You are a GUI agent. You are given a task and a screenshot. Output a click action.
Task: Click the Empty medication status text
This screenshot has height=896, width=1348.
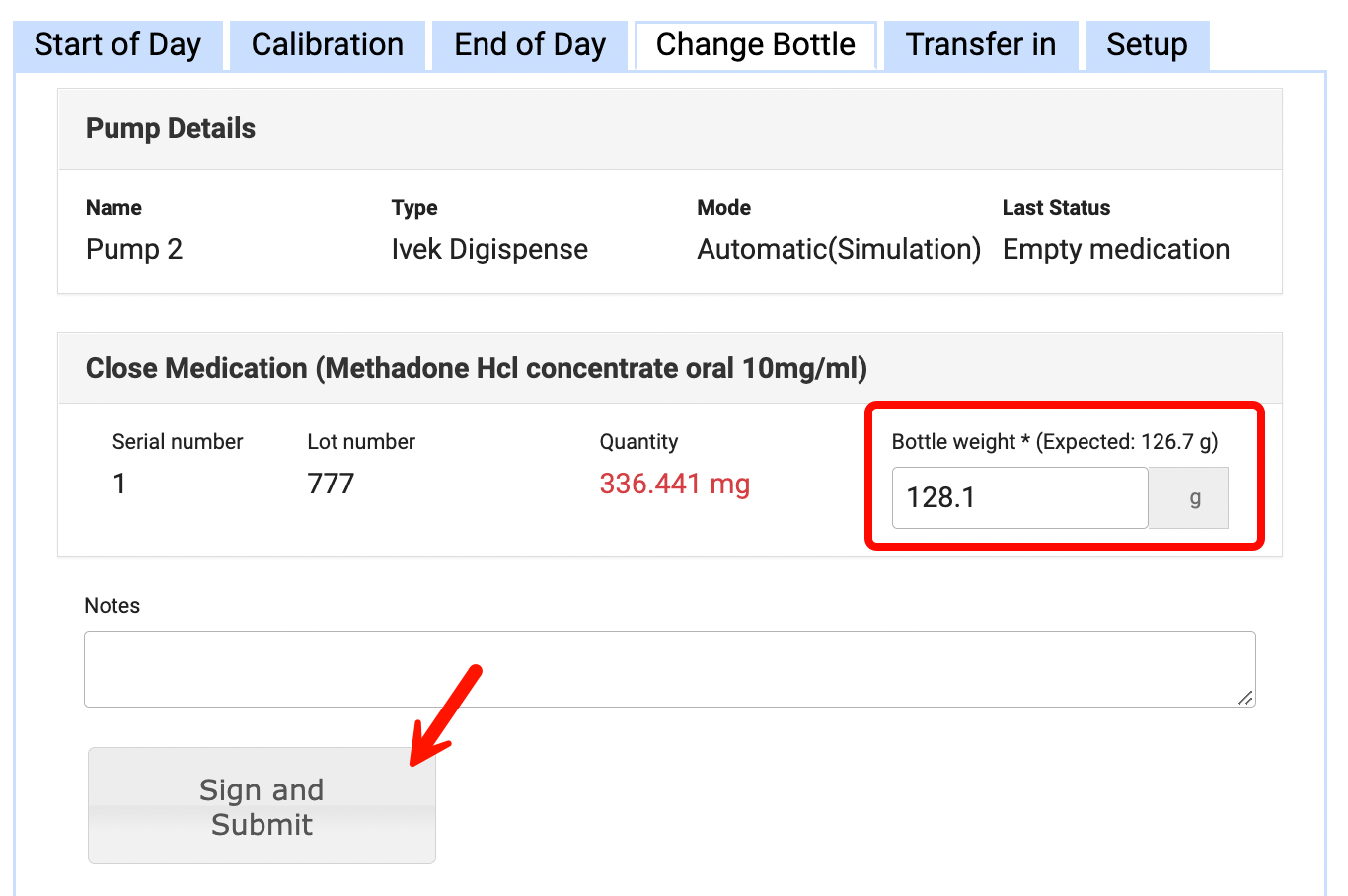1115,249
